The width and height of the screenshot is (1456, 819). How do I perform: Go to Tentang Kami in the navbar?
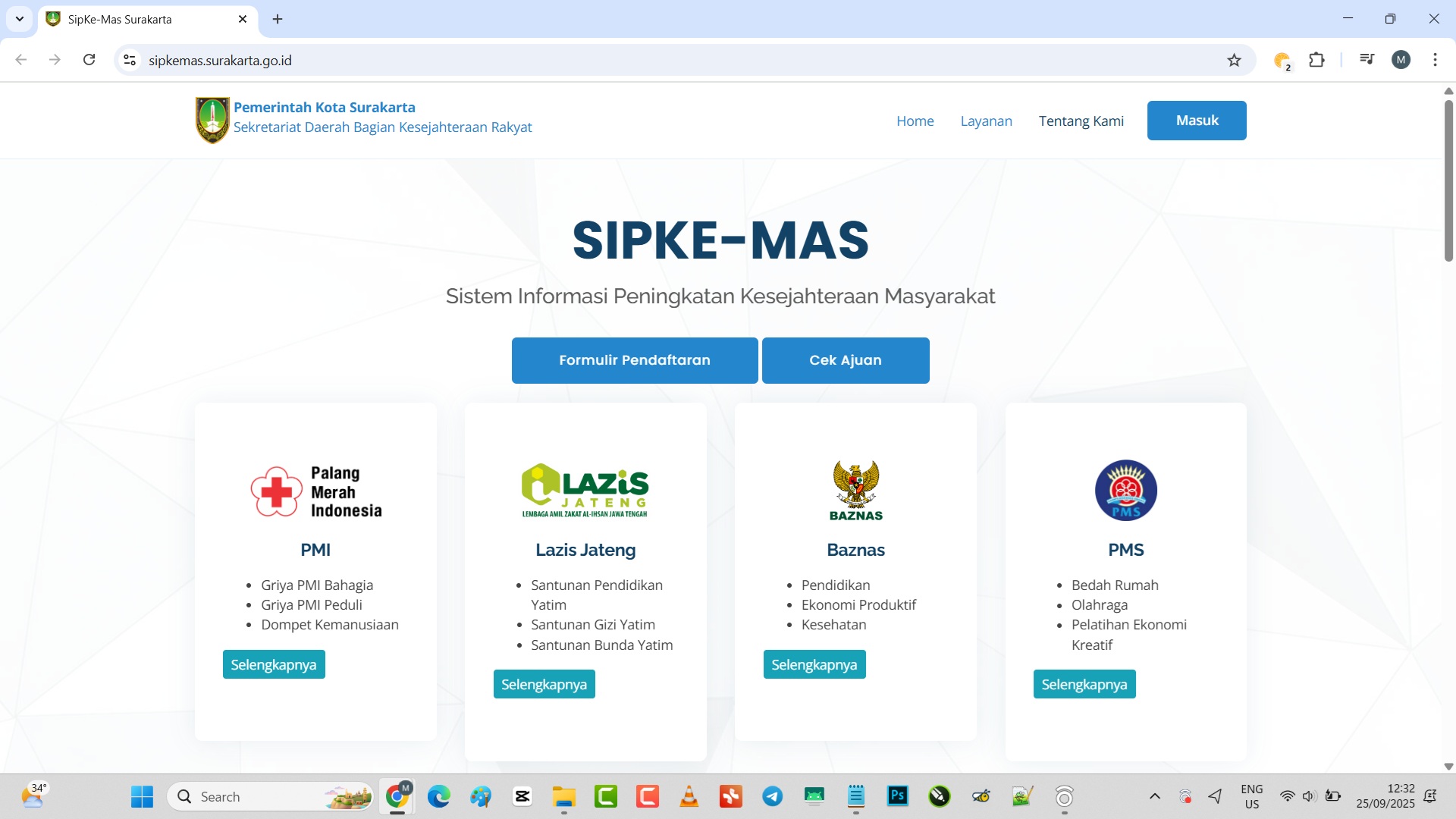pyautogui.click(x=1081, y=121)
